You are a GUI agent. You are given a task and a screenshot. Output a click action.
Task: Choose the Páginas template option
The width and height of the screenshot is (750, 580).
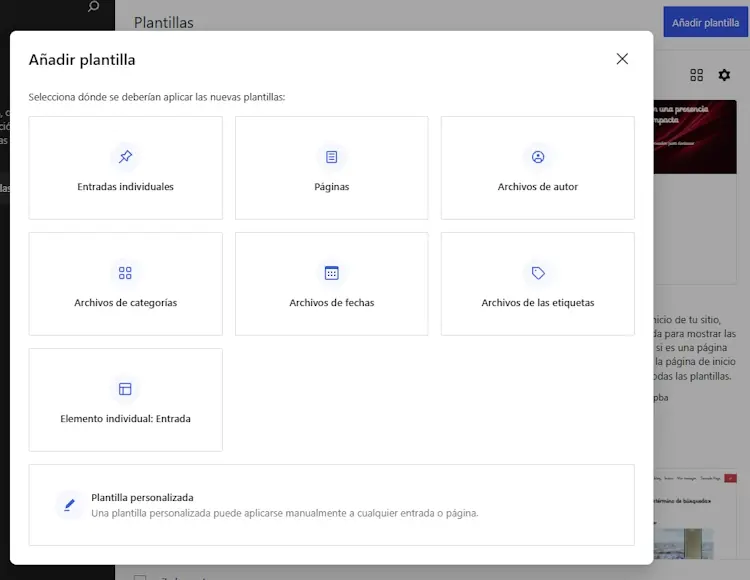[x=331, y=168]
